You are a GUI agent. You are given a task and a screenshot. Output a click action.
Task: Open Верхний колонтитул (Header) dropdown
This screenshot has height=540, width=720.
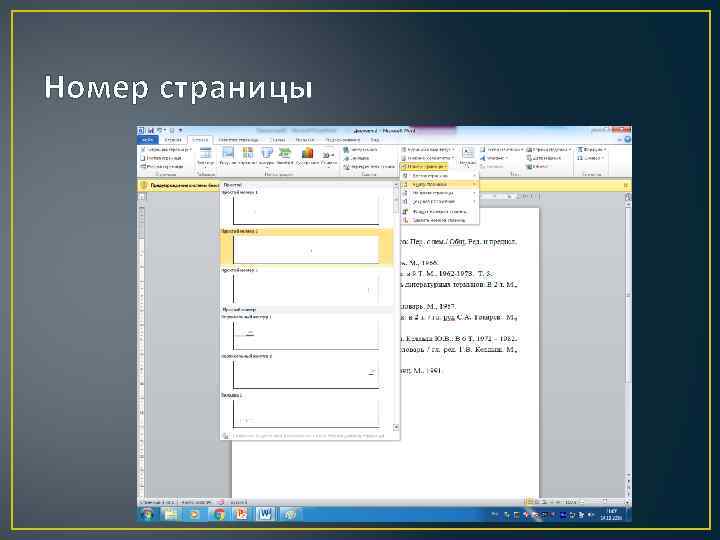(428, 150)
